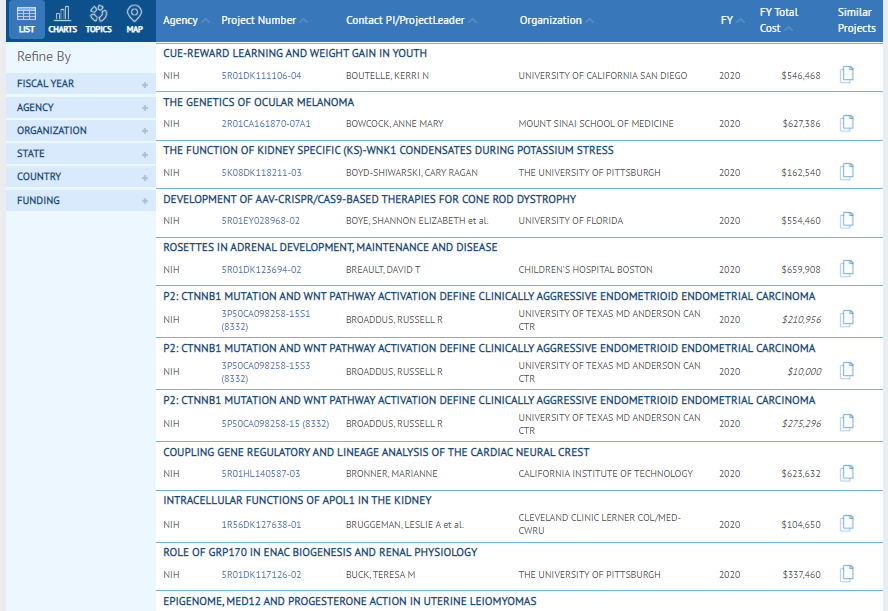
Task: Open project number 5K08DK118211-03
Action: [261, 173]
